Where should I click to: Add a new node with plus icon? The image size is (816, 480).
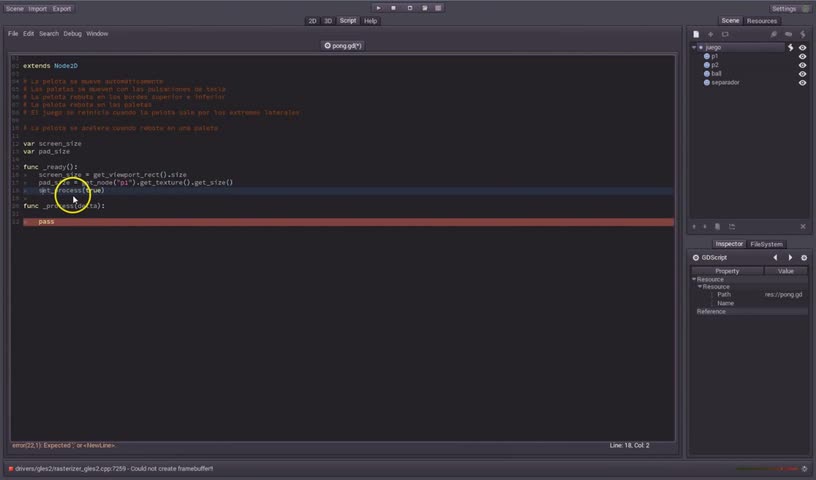pos(710,34)
